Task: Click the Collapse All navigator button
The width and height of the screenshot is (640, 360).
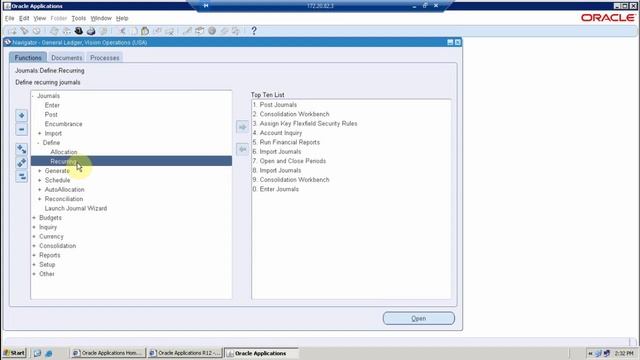Action: 22,177
